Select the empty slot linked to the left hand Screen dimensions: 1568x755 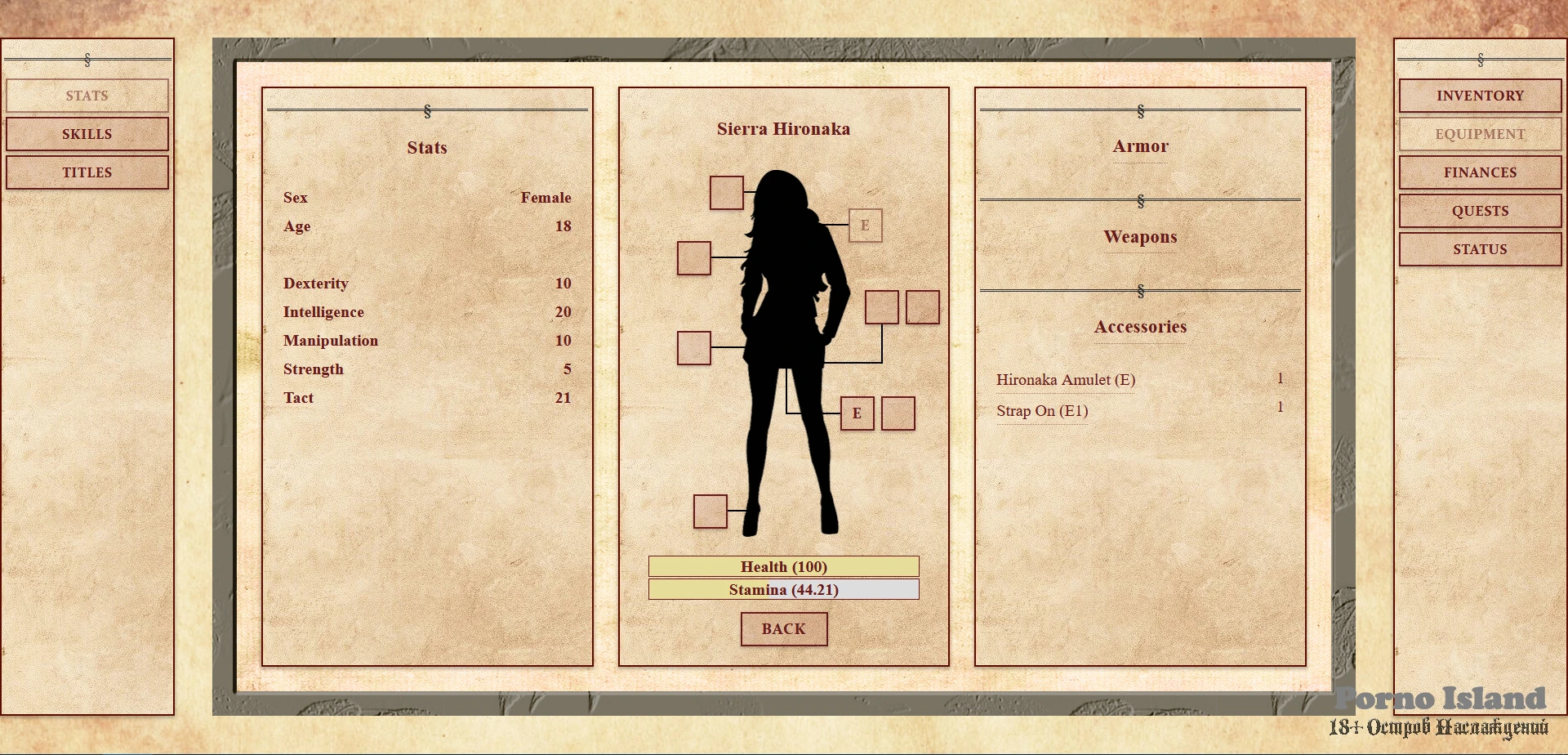(x=693, y=348)
